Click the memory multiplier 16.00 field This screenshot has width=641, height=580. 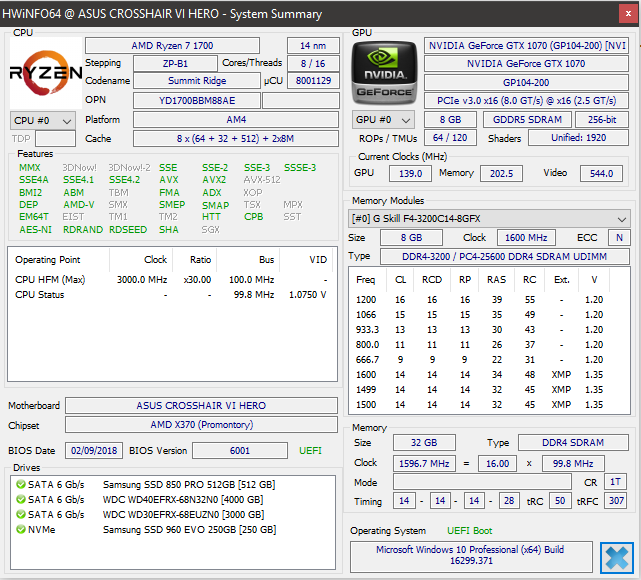(497, 464)
